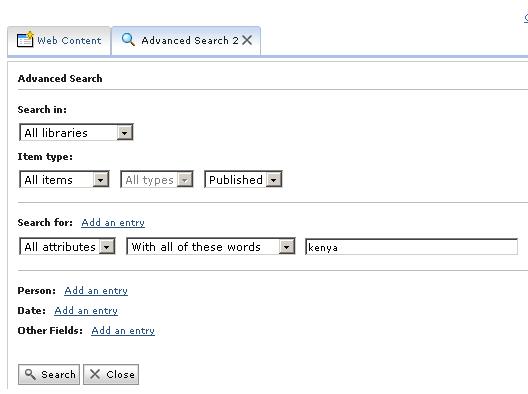Expand the All items dropdown
The width and height of the screenshot is (528, 394).
point(64,179)
